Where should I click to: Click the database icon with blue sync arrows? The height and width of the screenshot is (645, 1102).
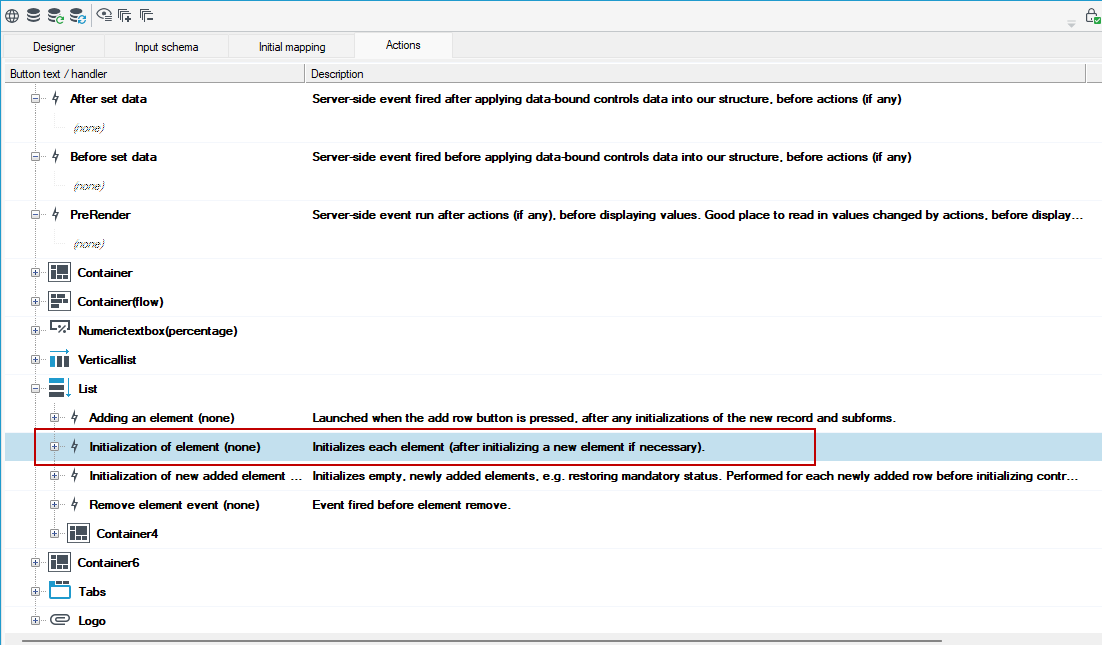coord(78,15)
